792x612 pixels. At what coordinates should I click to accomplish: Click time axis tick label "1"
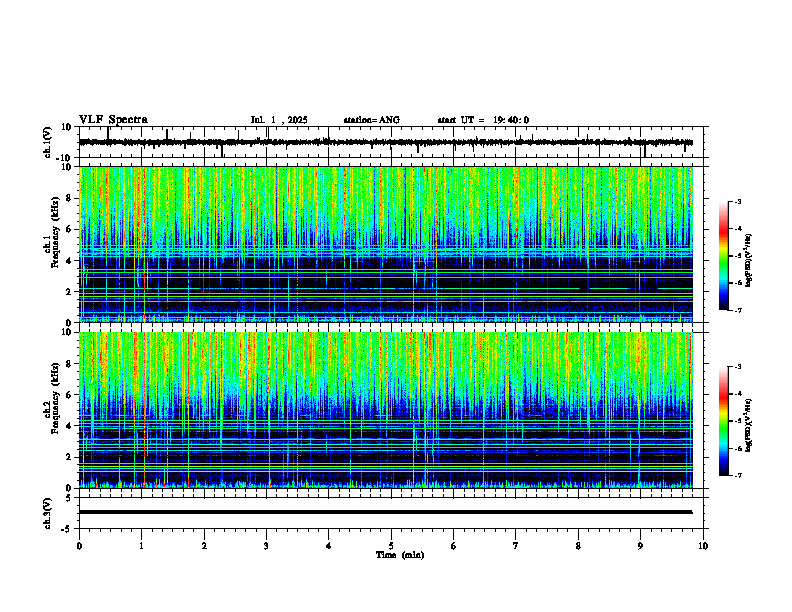pyautogui.click(x=141, y=546)
